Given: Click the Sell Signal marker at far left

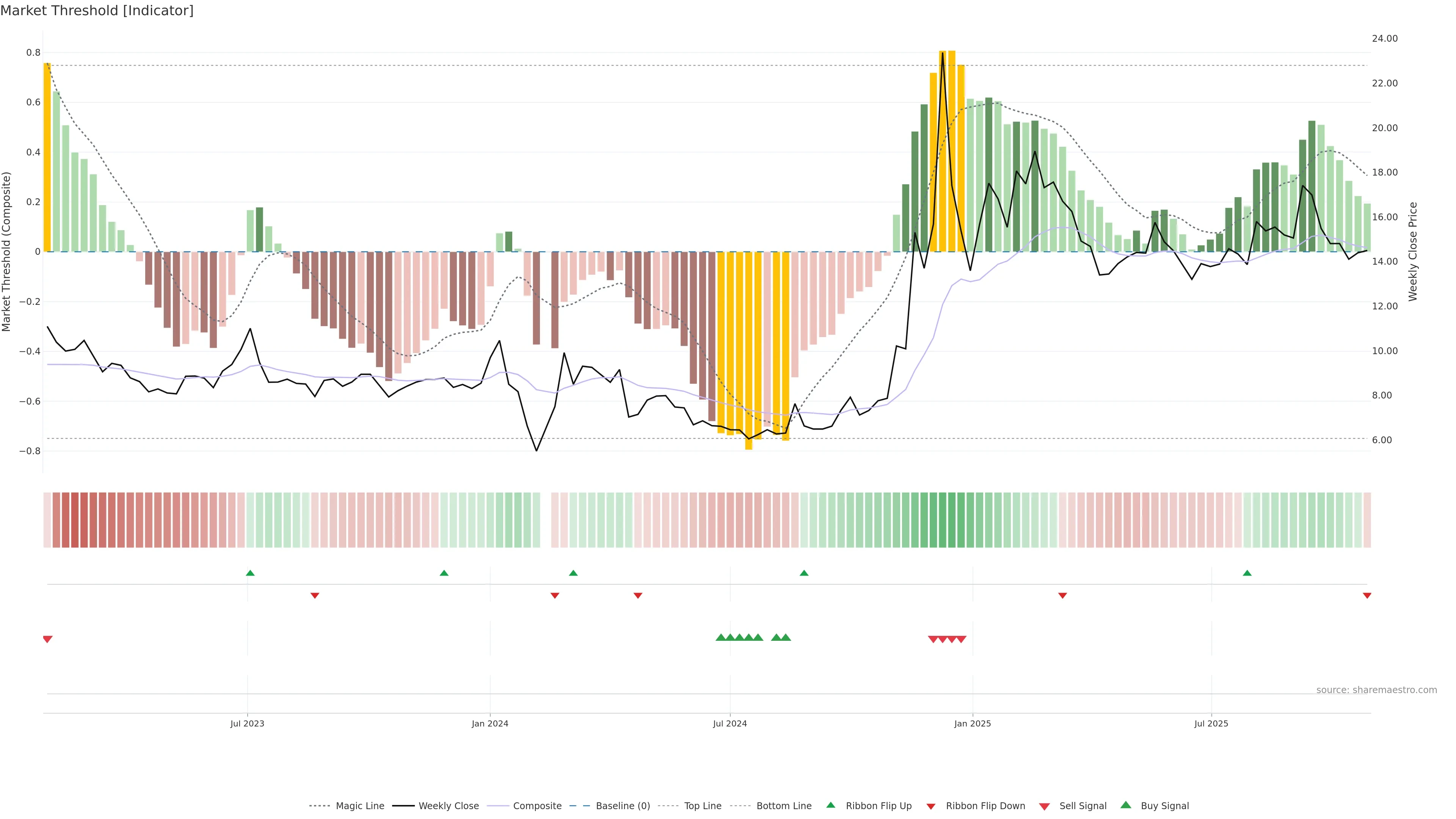Looking at the screenshot, I should 47,639.
